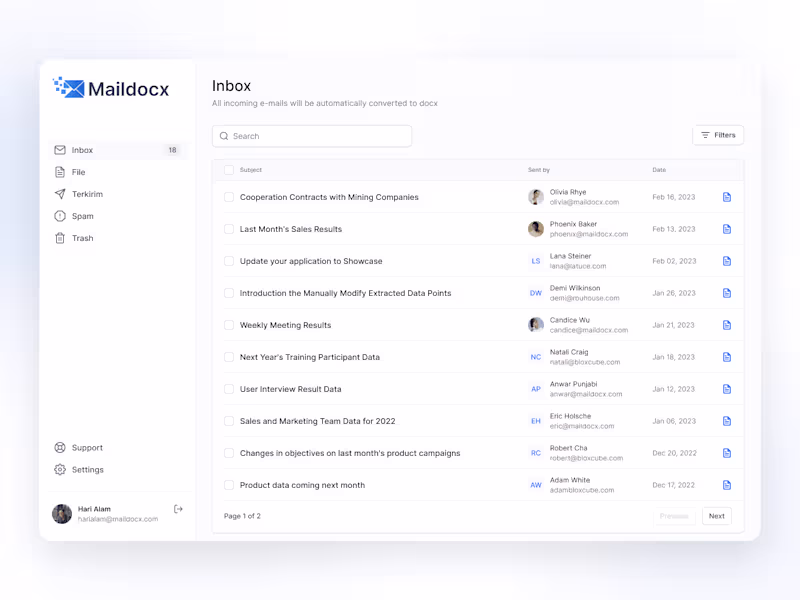Image resolution: width=800 pixels, height=600 pixels.
Task: Go to the Next page of emails
Action: [716, 516]
